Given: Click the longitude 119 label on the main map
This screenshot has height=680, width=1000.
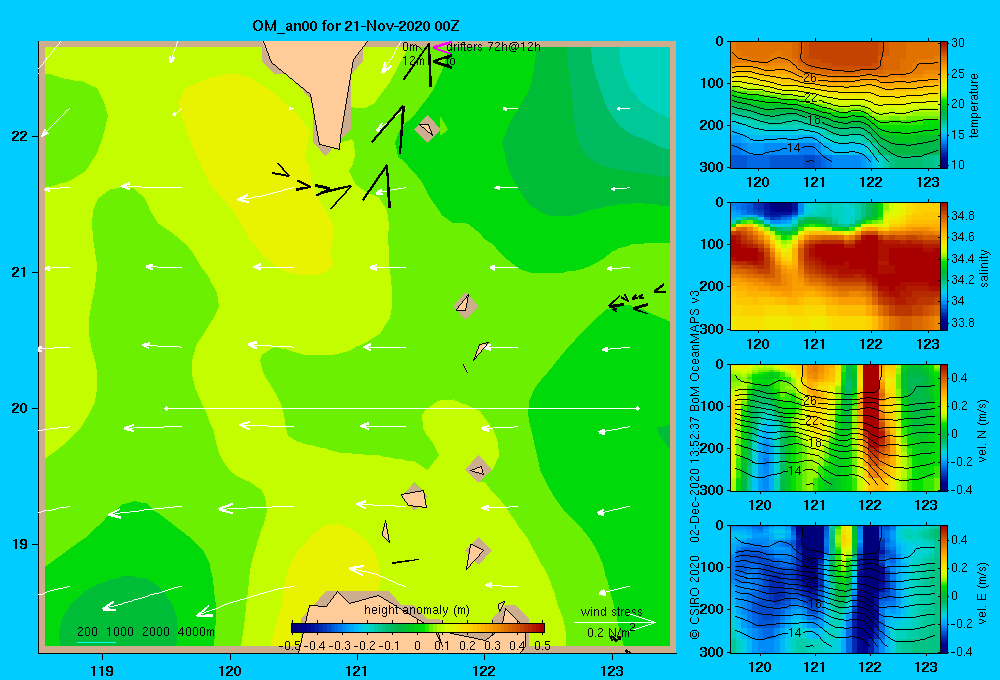Looking at the screenshot, I should 103,670.
